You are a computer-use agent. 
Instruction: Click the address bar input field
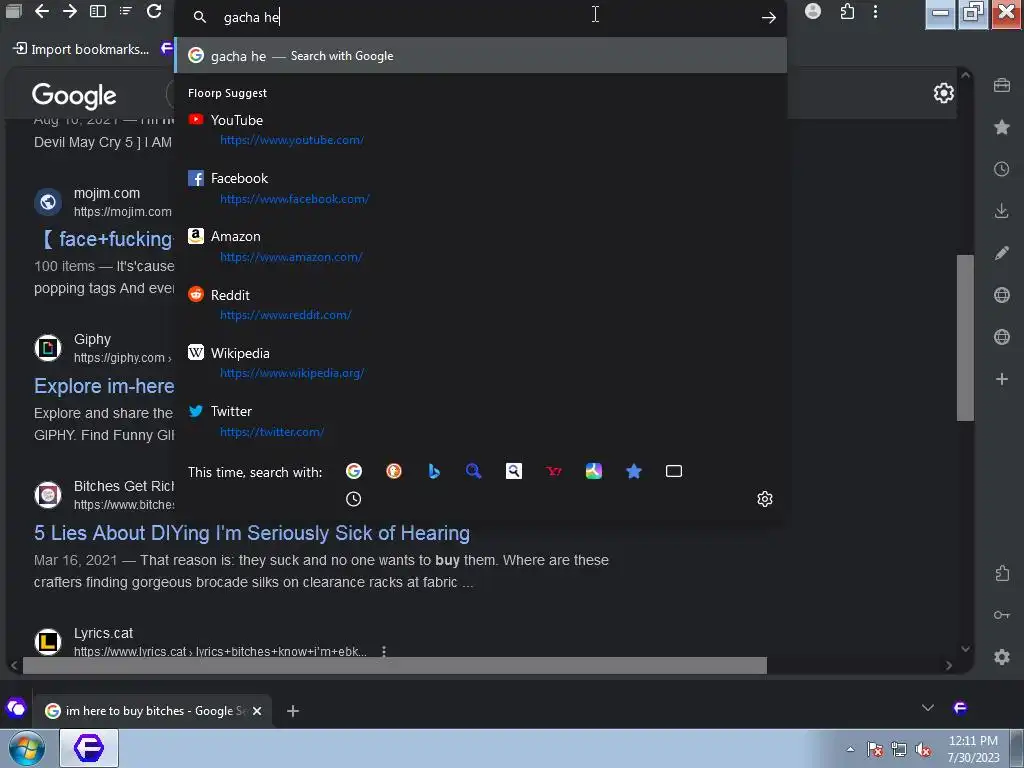tap(483, 18)
